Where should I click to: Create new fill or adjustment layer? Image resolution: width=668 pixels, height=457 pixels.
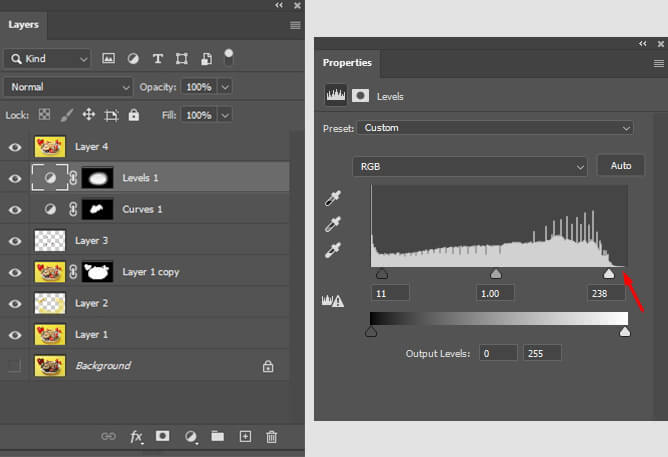pyautogui.click(x=190, y=437)
